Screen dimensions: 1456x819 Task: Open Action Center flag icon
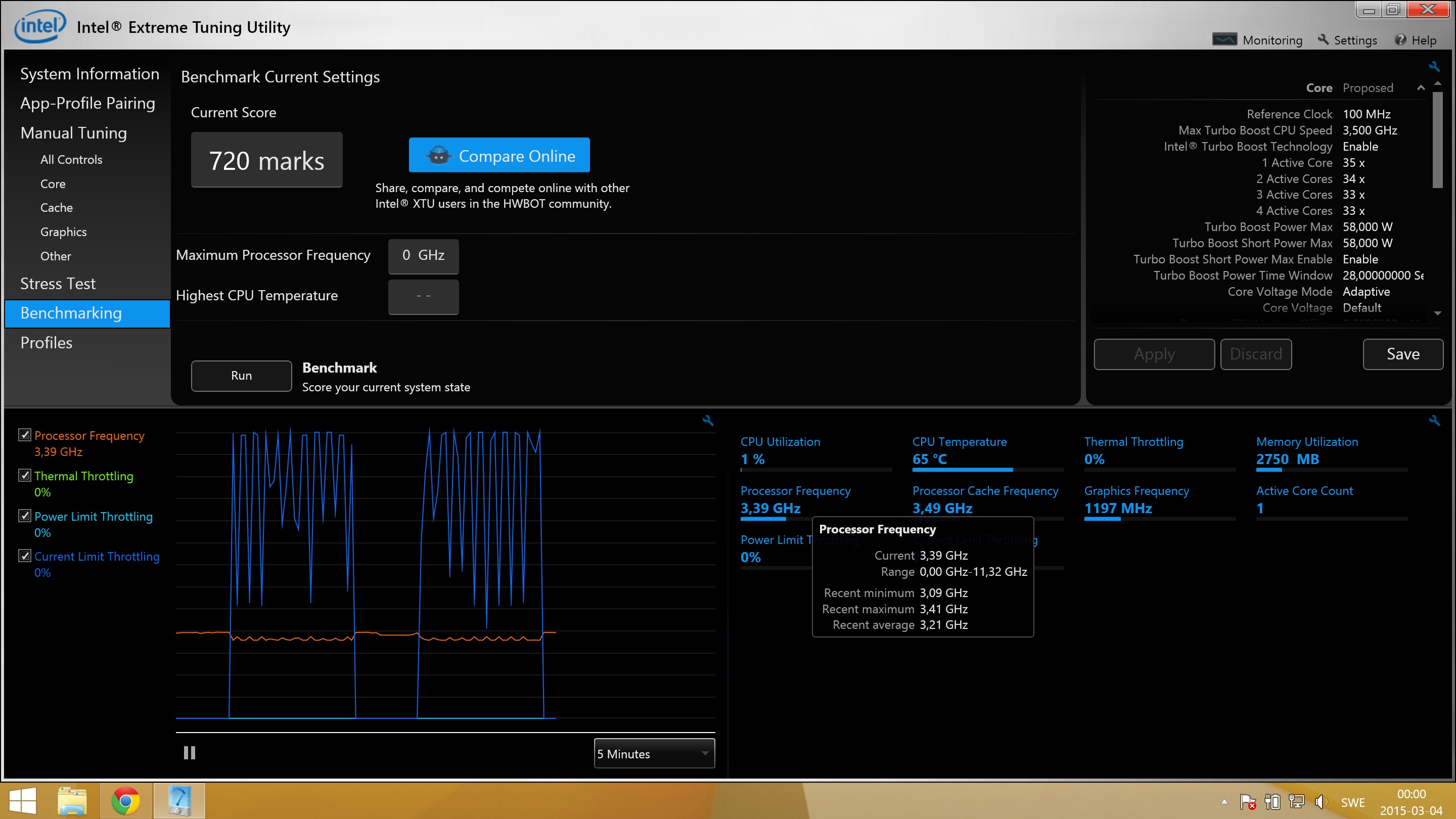1248,802
